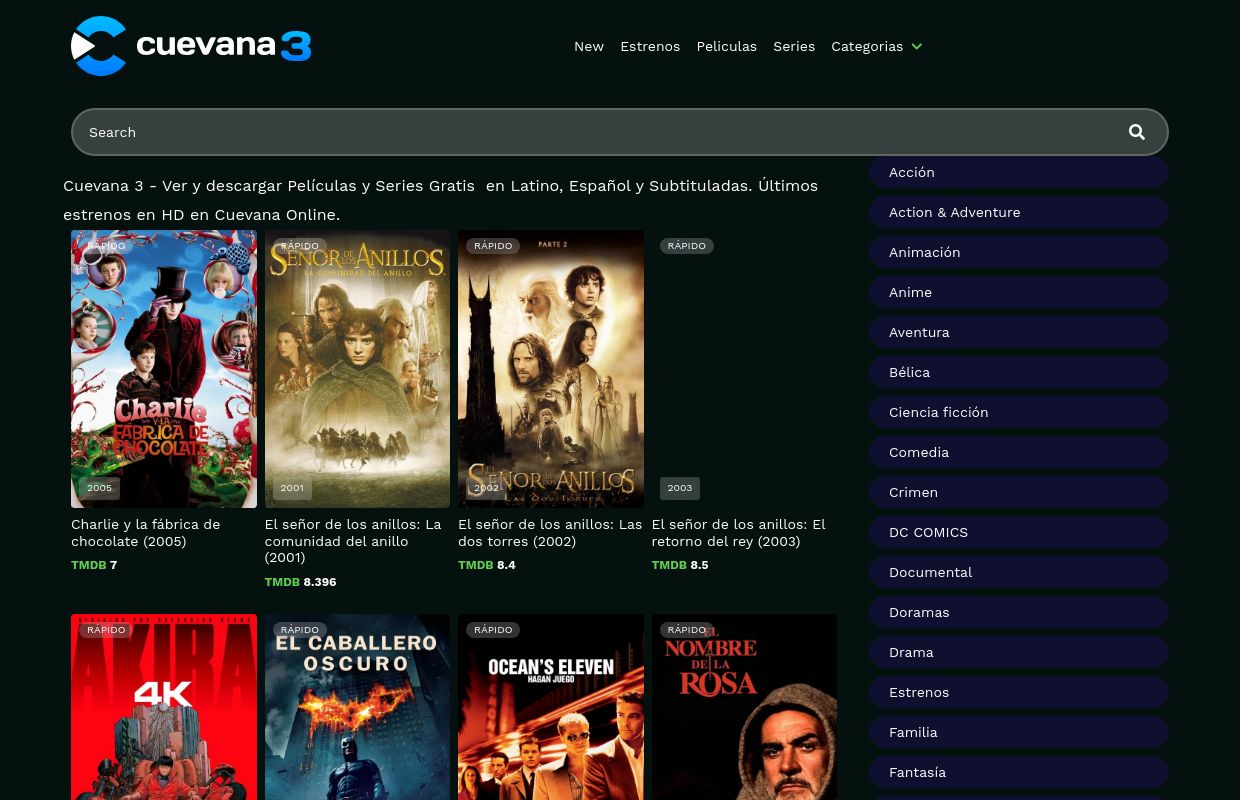Viewport: 1240px width, 800px height.
Task: Choose the Drama category
Action: (x=1018, y=652)
